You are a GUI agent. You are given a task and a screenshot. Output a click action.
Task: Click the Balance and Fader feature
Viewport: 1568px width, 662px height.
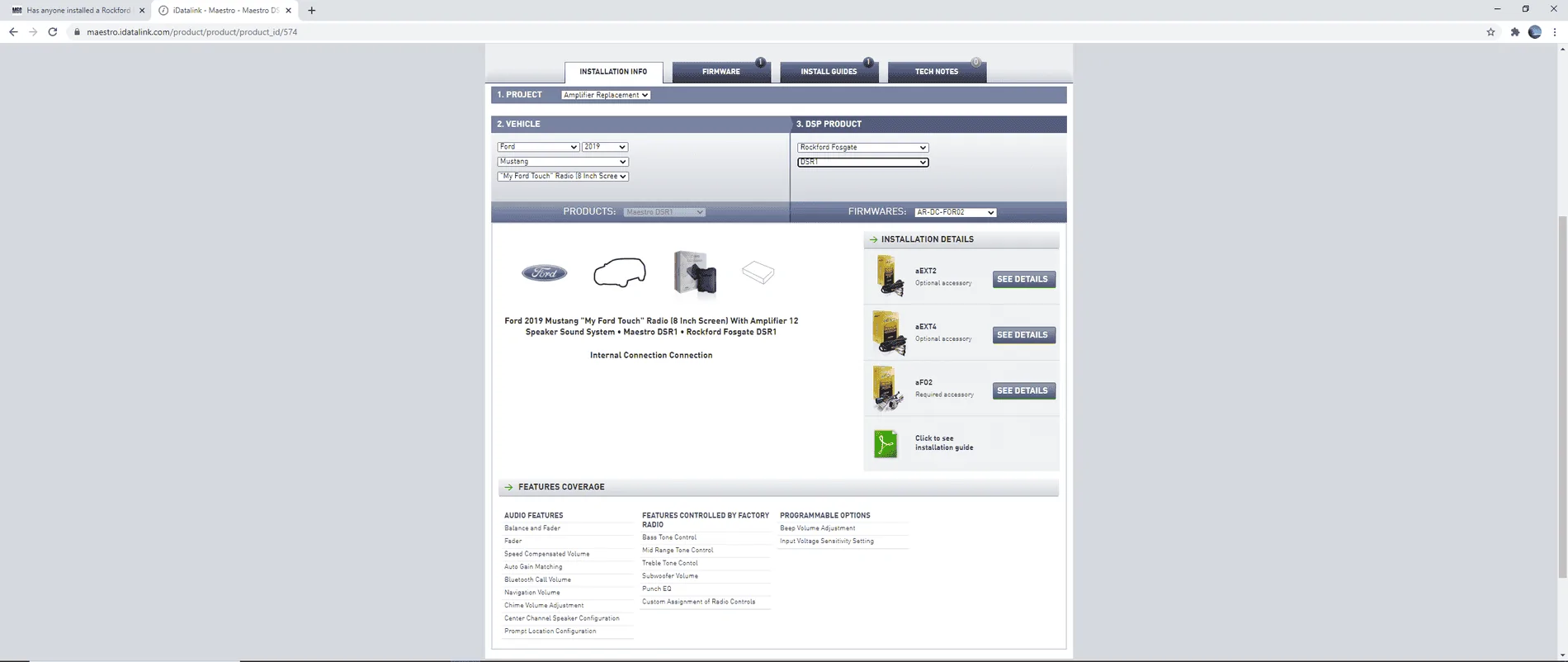[x=532, y=528]
